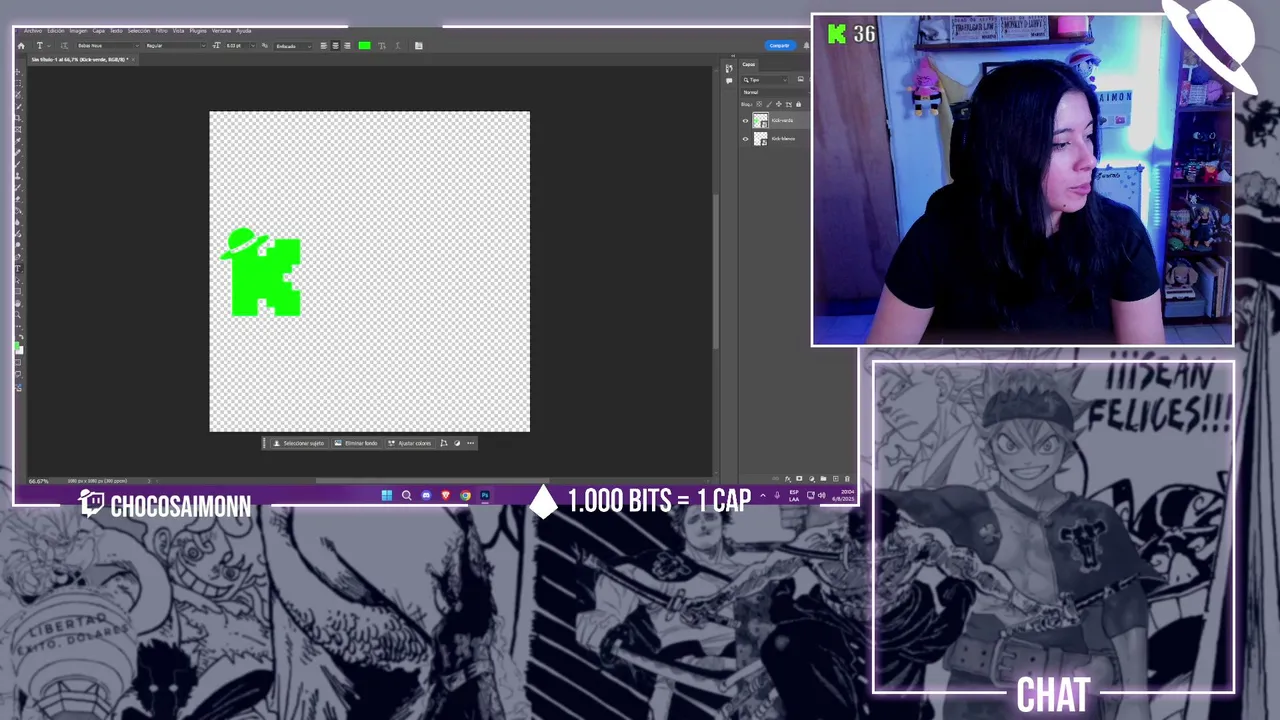Open the Archivo menu
This screenshot has height=720, width=1280.
pos(33,31)
